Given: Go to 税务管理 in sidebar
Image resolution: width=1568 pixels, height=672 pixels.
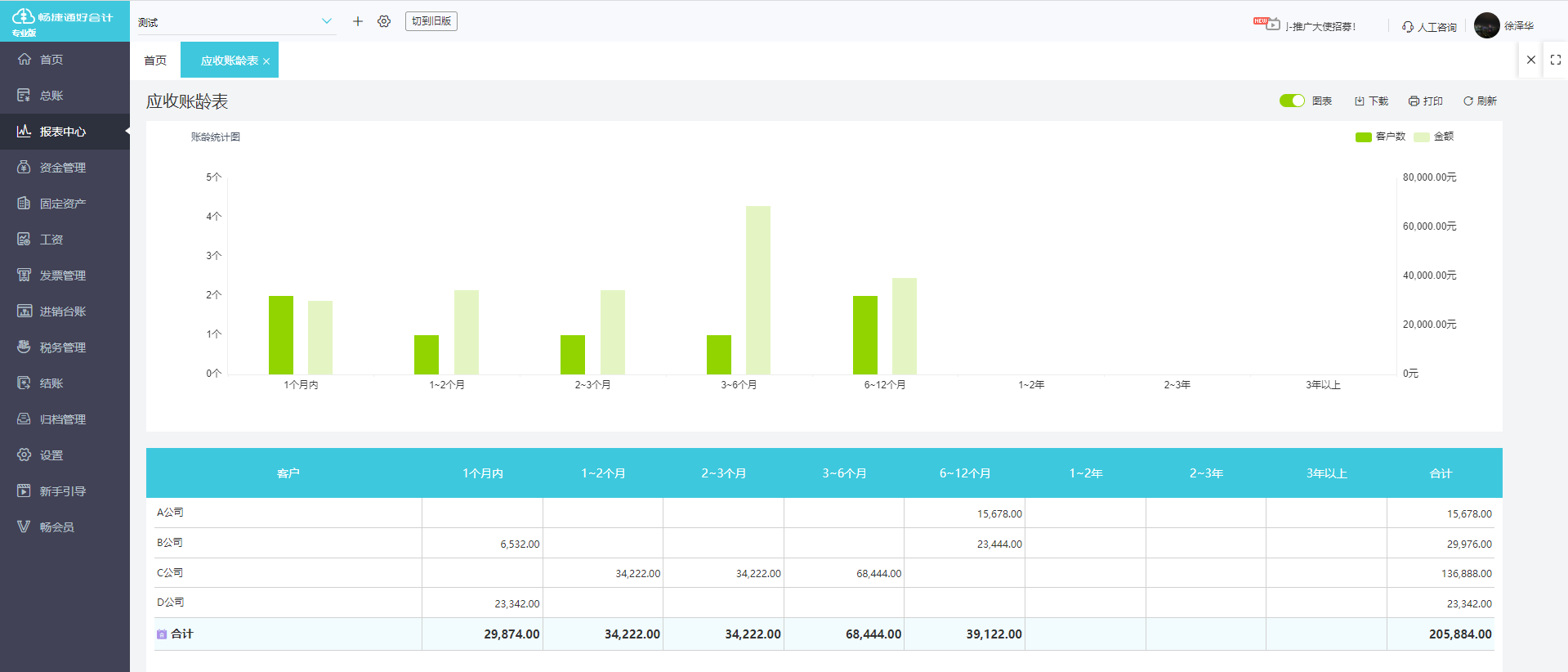Looking at the screenshot, I should (62, 347).
